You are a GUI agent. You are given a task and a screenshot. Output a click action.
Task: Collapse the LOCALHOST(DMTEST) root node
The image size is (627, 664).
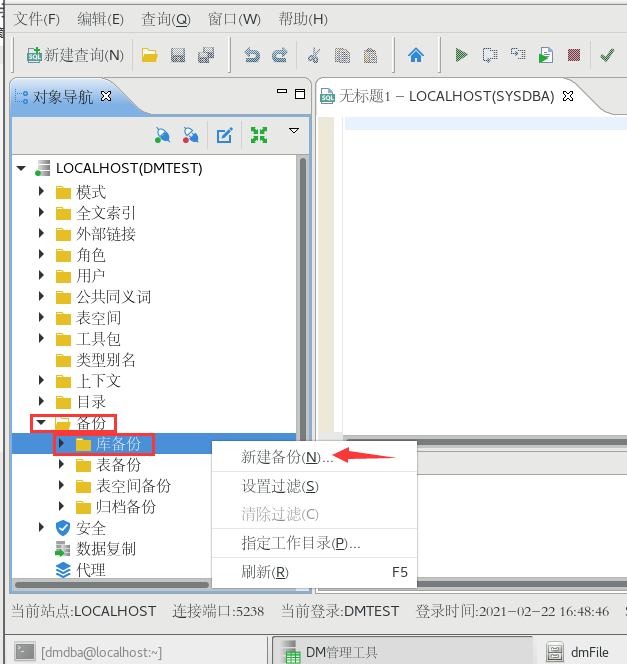(x=21, y=169)
